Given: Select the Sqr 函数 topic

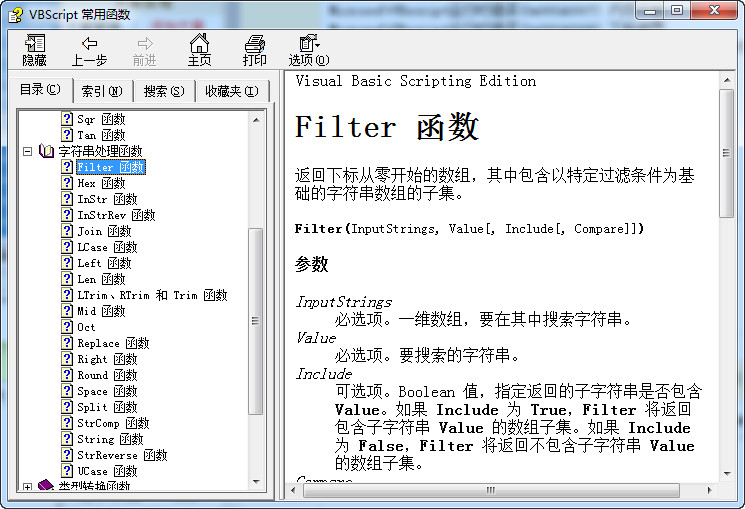Looking at the screenshot, I should [x=101, y=119].
